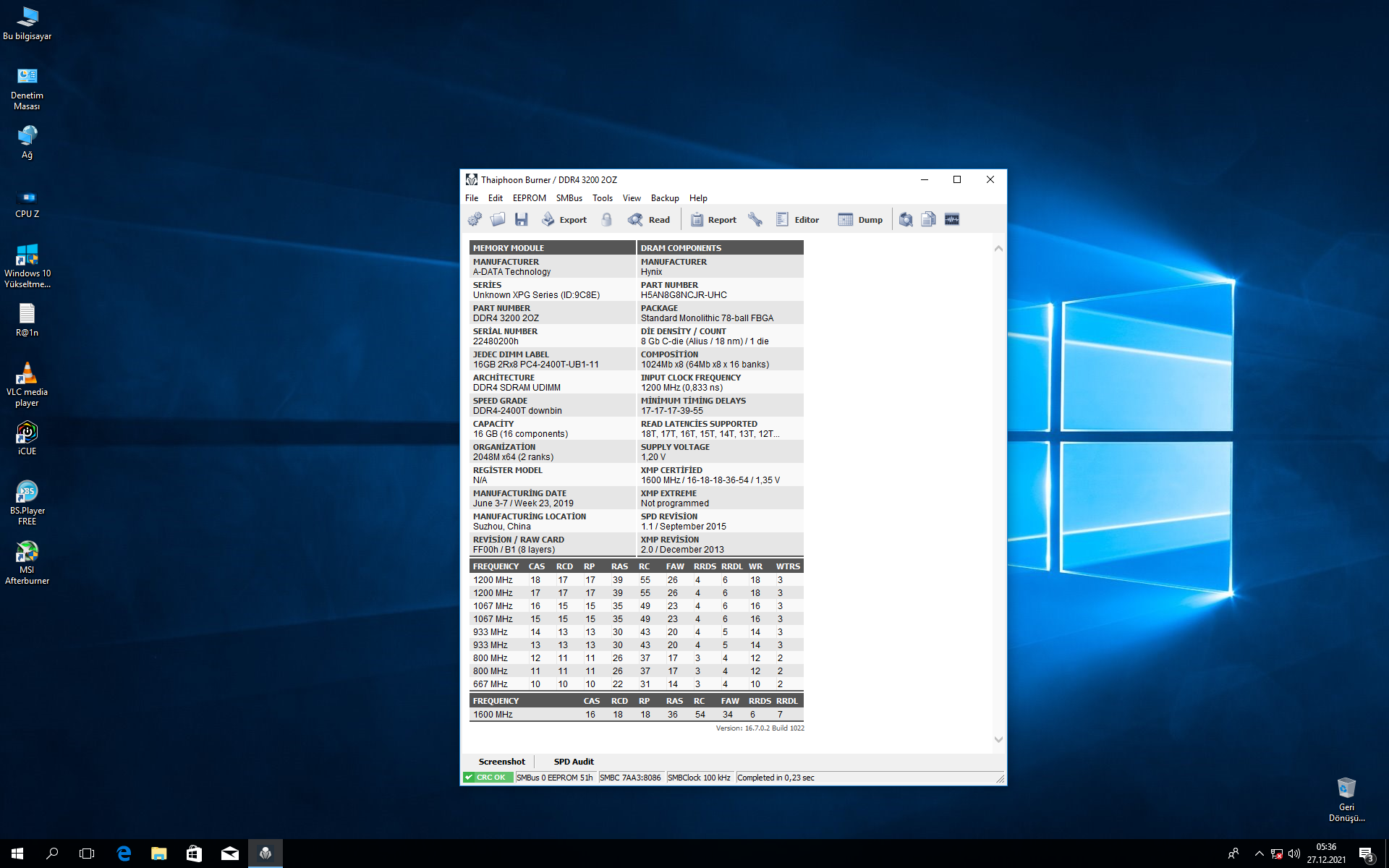Click the window resize grip in status bar
Viewport: 1389px width, 868px height.
point(1001,779)
